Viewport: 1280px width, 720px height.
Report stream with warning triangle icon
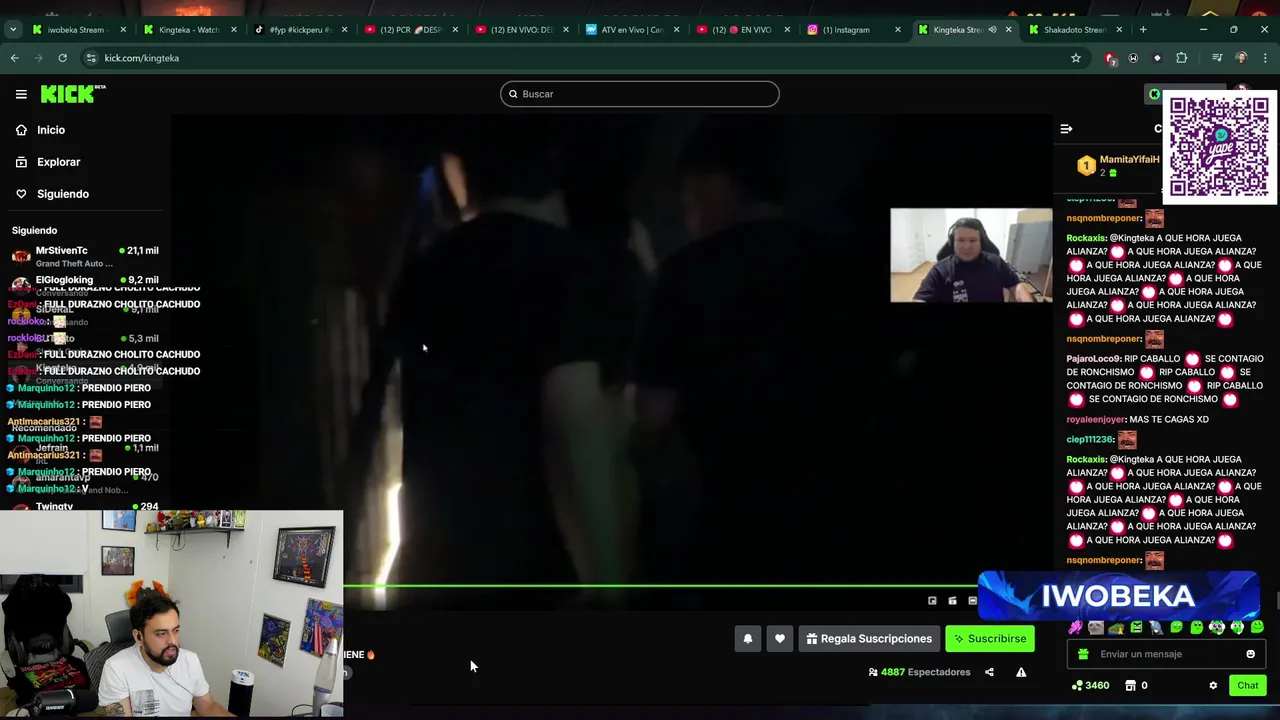point(1021,672)
